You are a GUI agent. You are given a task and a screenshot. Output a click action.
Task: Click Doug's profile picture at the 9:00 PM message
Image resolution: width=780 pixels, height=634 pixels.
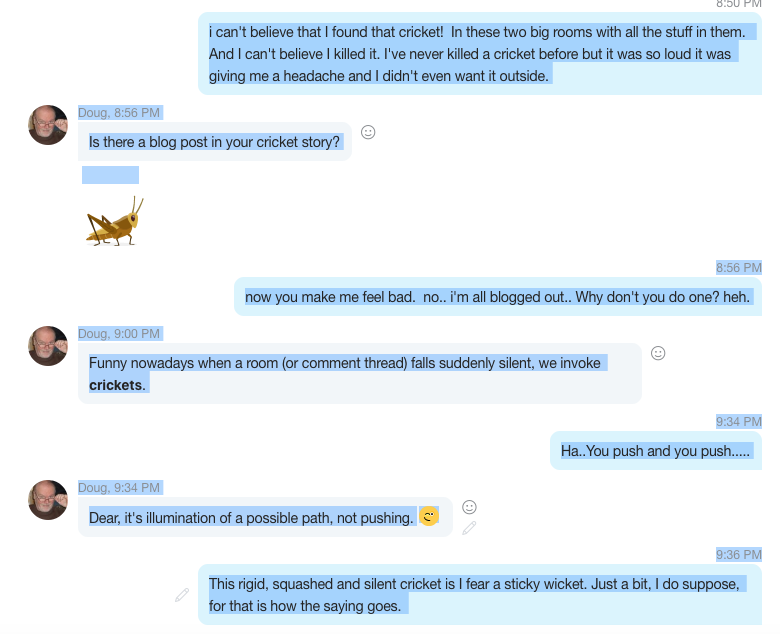pos(48,346)
